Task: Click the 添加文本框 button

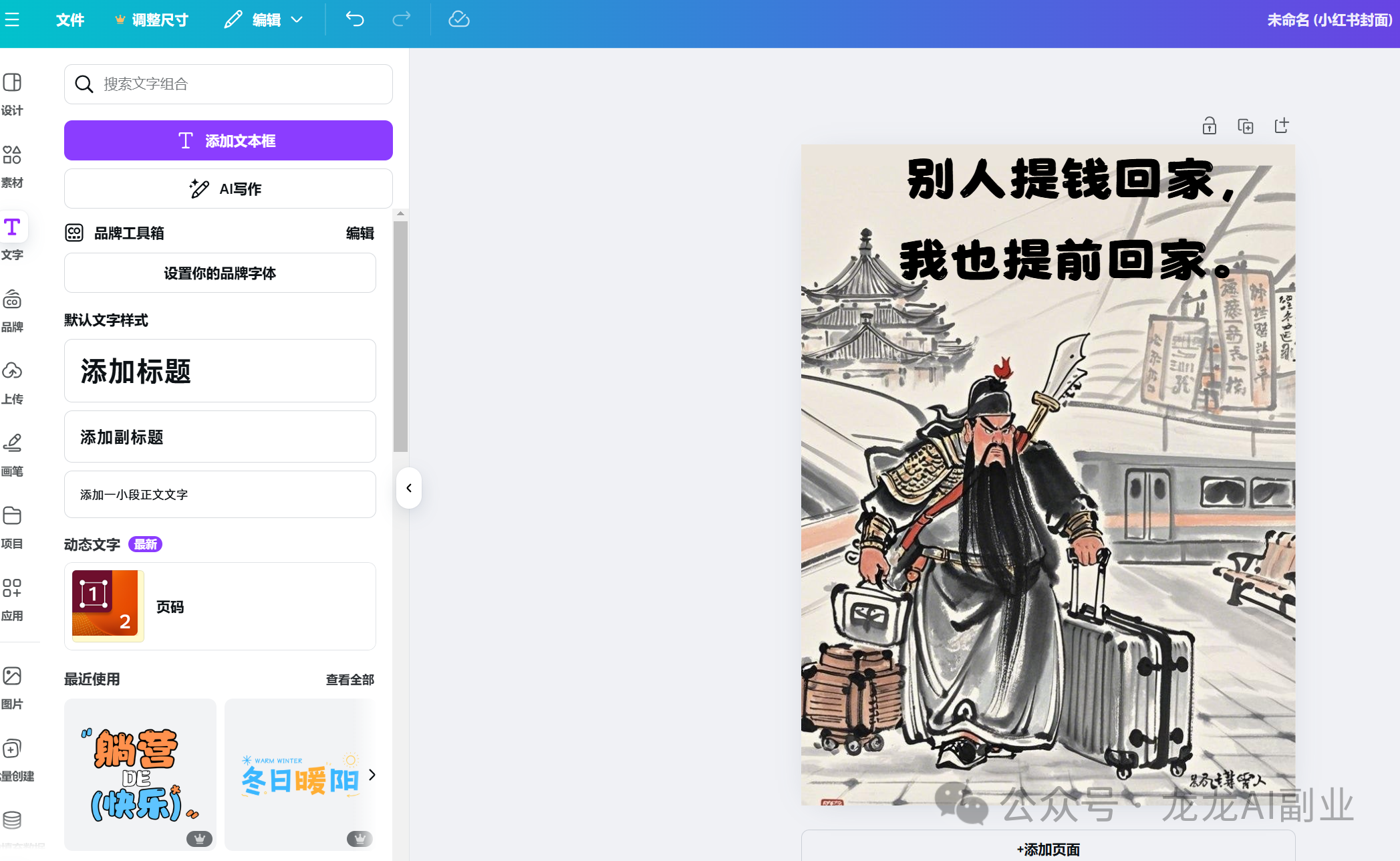Action: point(228,140)
